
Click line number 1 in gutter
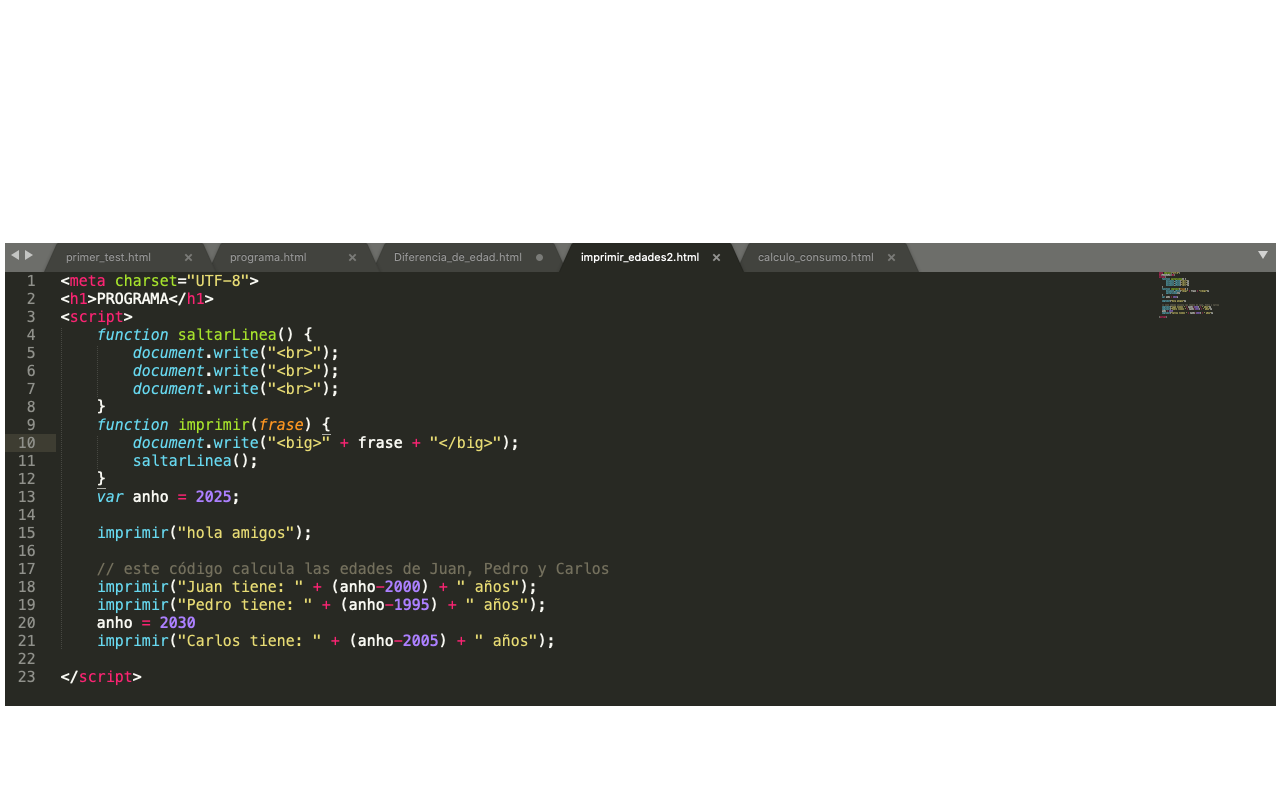(x=31, y=281)
